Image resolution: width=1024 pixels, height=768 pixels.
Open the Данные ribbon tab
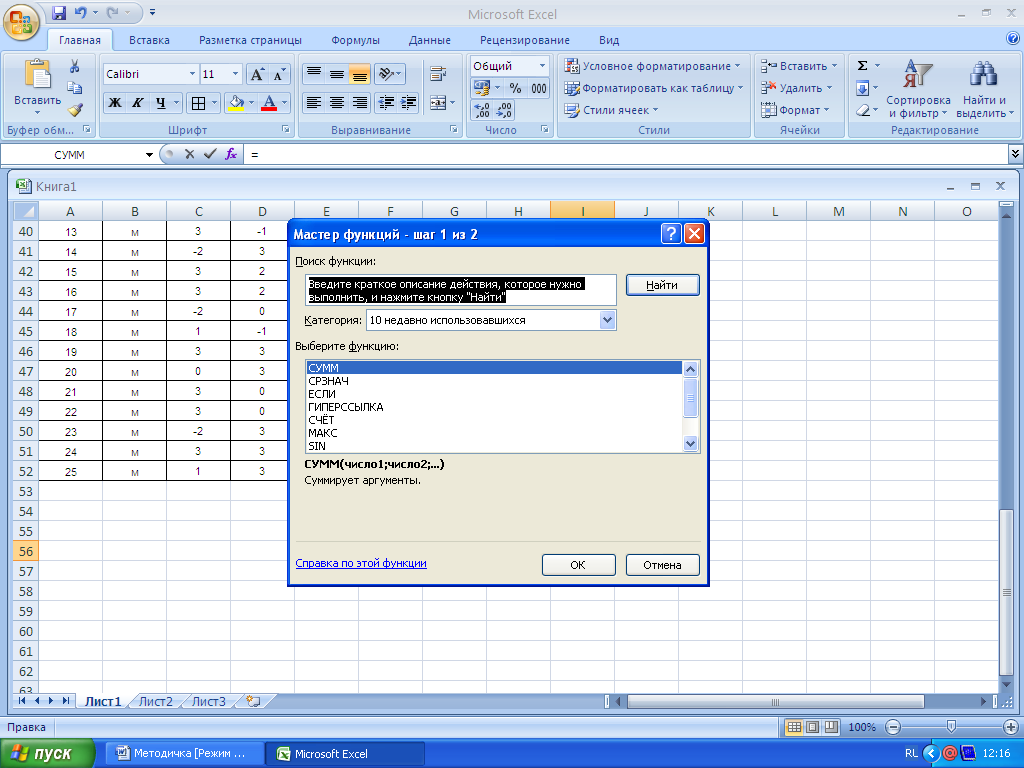pos(430,40)
